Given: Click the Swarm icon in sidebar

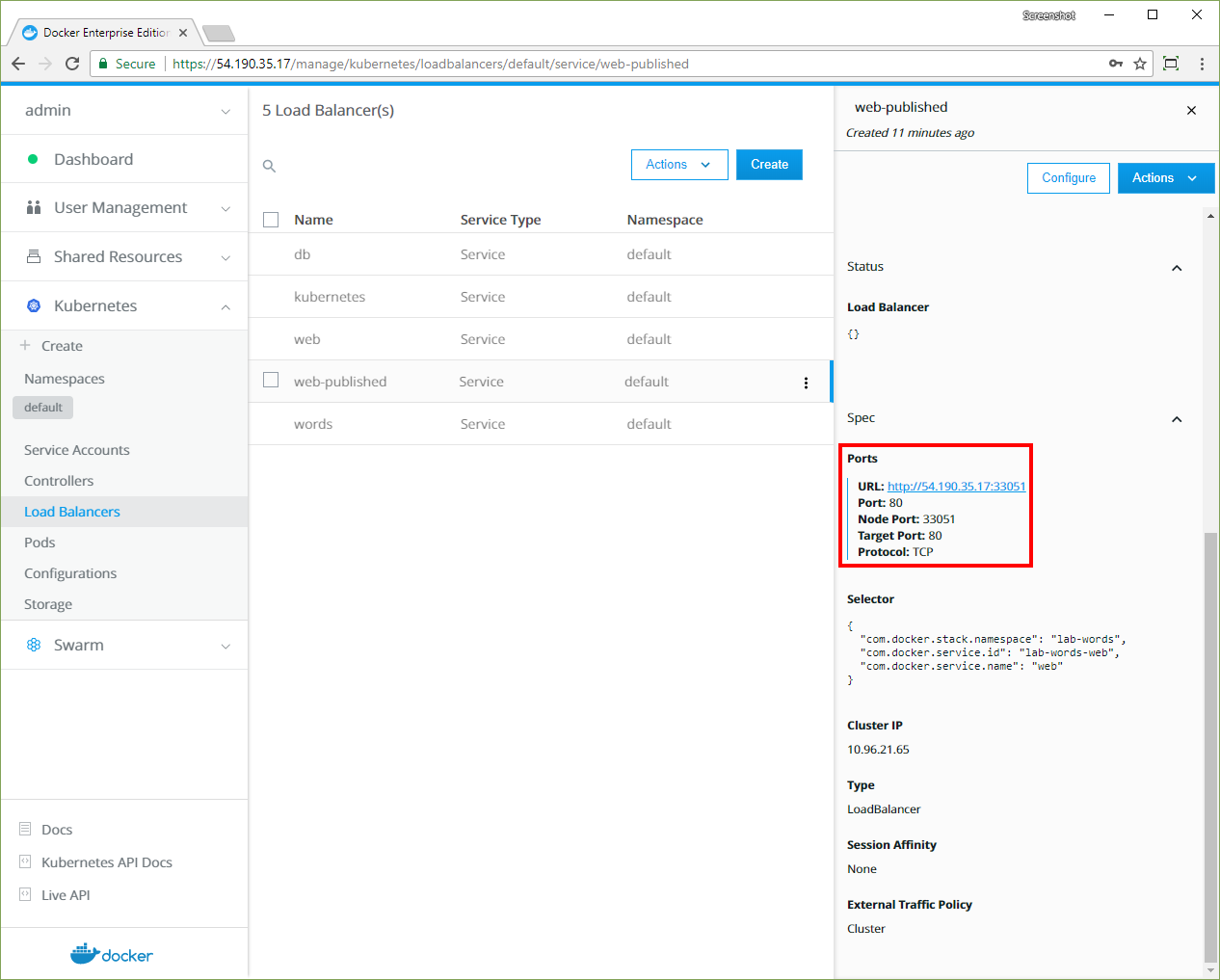Looking at the screenshot, I should [x=34, y=645].
